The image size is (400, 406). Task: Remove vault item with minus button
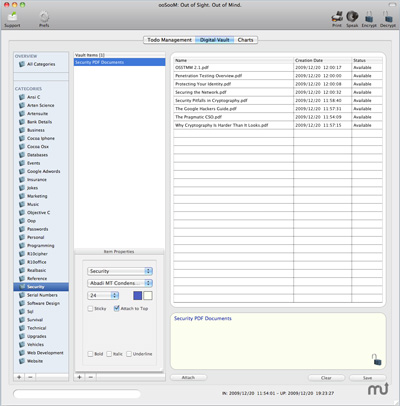click(90, 377)
